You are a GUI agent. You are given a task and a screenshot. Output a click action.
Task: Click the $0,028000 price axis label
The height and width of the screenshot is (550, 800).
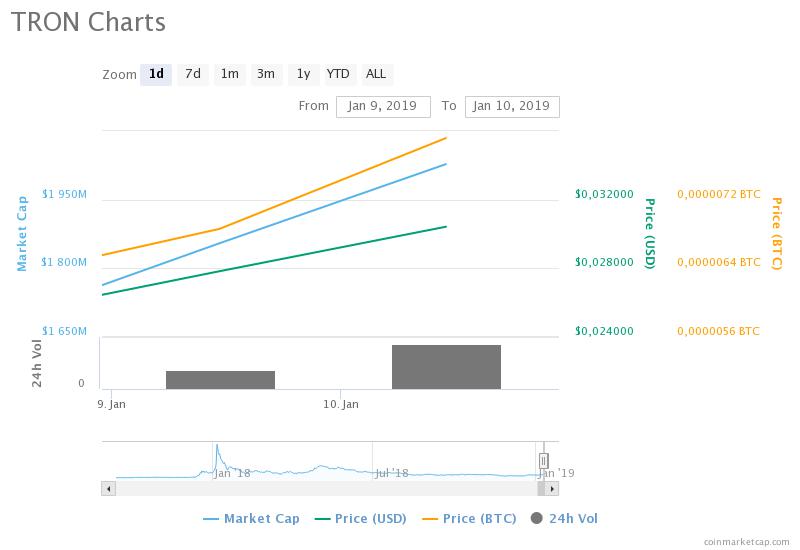pos(604,262)
